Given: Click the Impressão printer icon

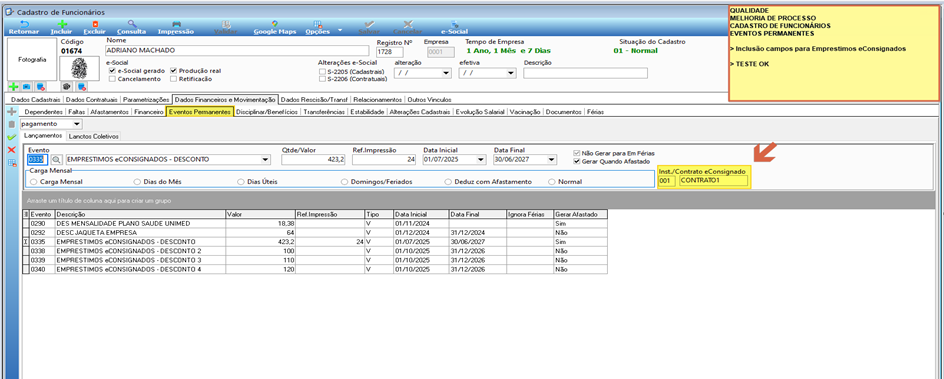Looking at the screenshot, I should click(176, 24).
